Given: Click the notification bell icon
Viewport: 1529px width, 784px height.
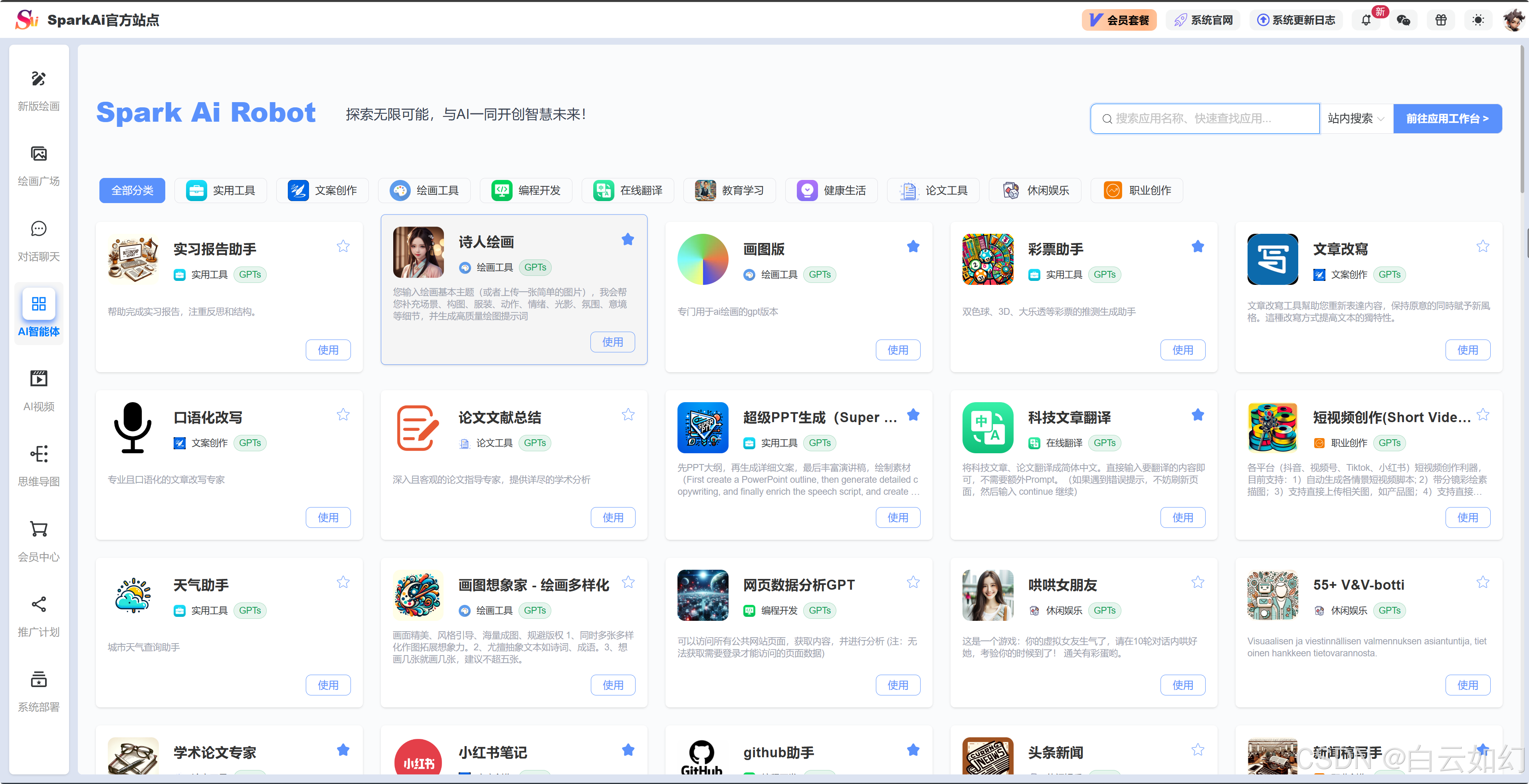Looking at the screenshot, I should pyautogui.click(x=1366, y=20).
